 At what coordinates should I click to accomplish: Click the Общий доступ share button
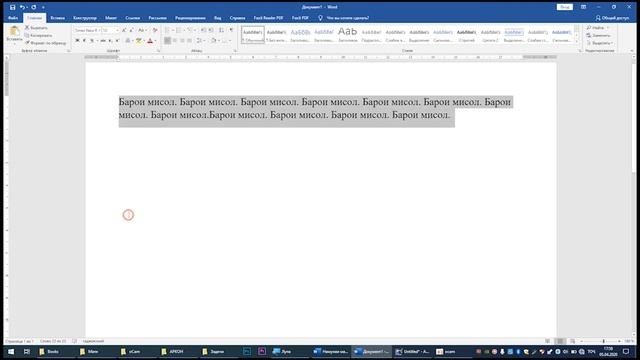[x=612, y=18]
